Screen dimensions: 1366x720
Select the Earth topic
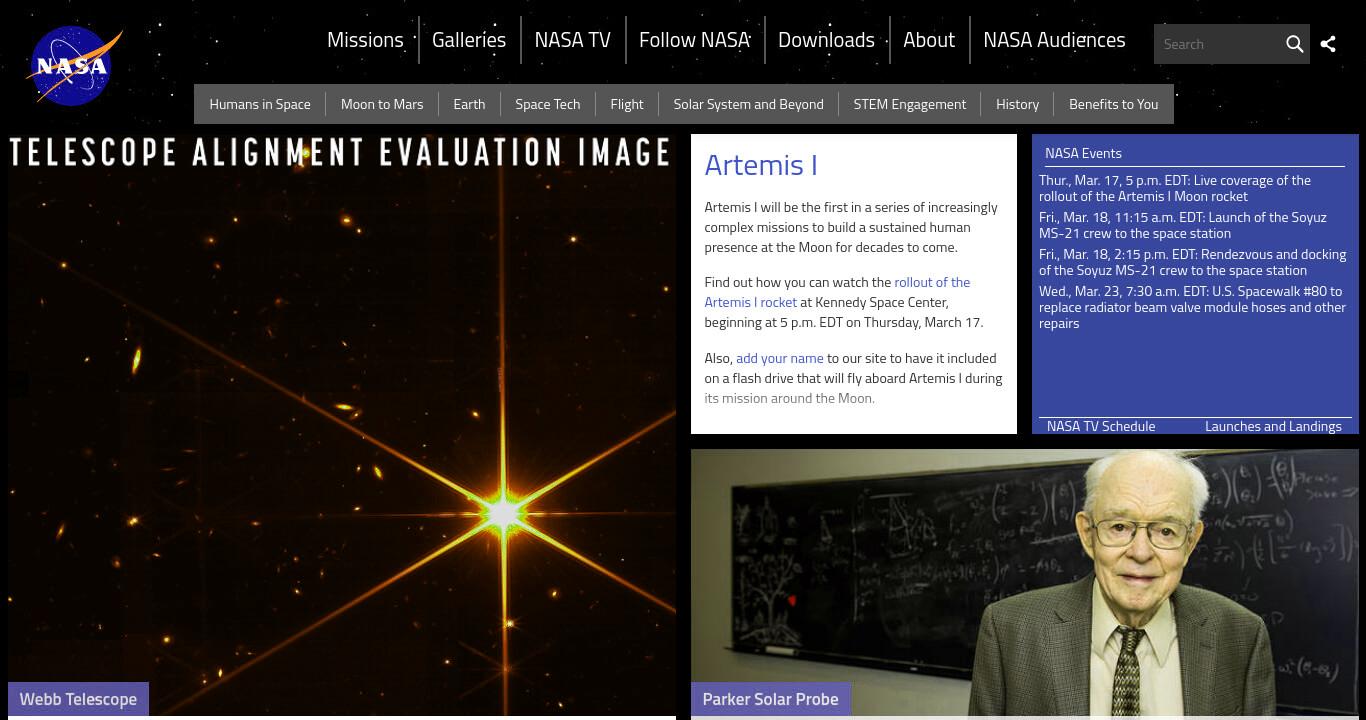tap(469, 104)
